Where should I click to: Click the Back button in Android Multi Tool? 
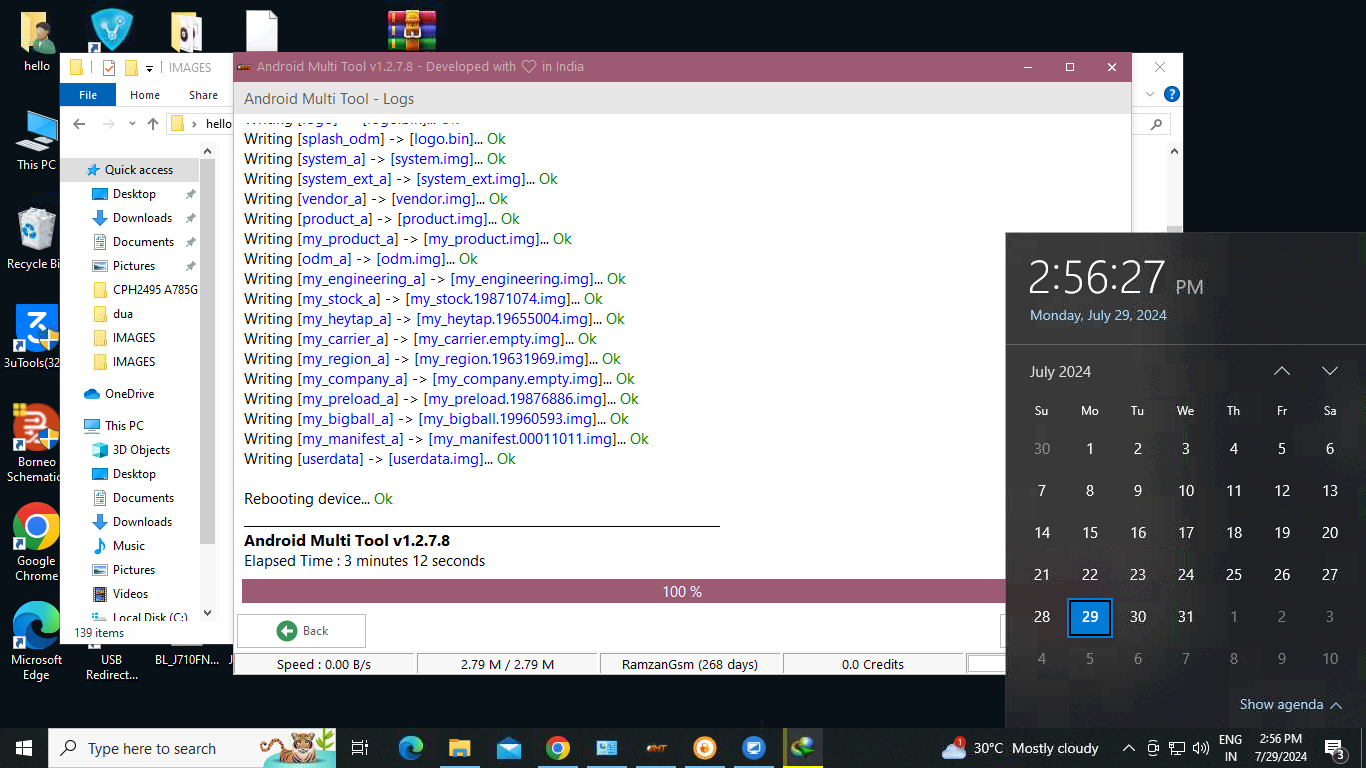coord(301,631)
